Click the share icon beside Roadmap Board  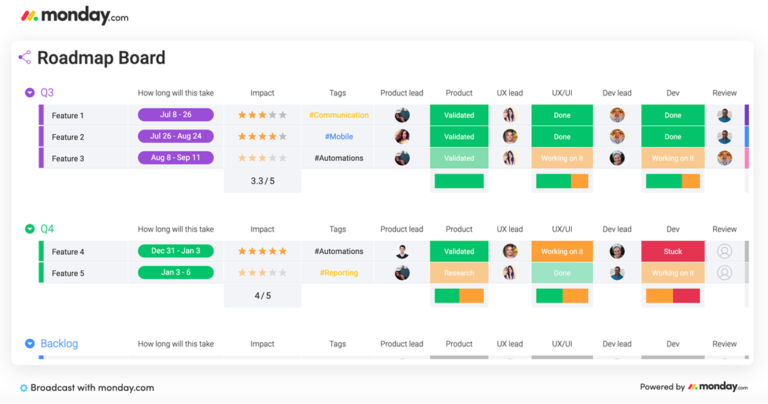tap(25, 58)
